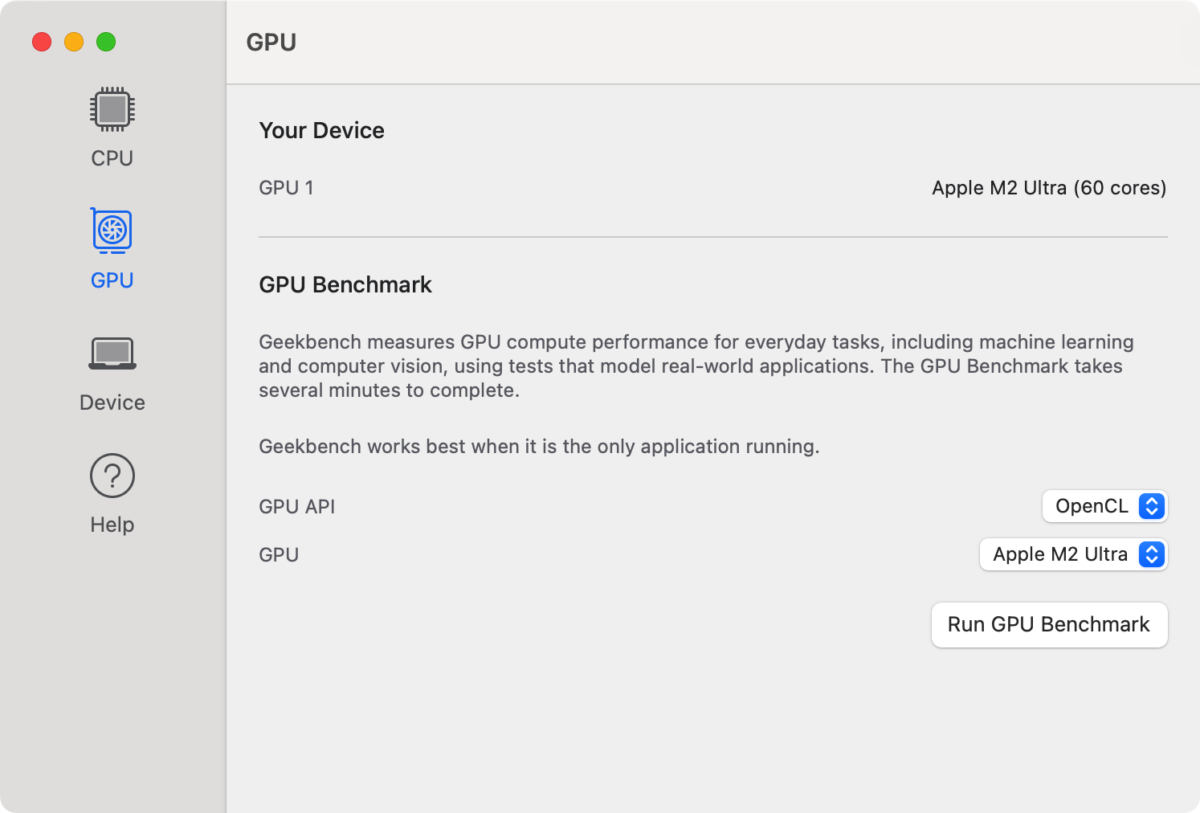Viewport: 1200px width, 813px height.
Task: Click the GPU title in the window header
Action: click(x=271, y=42)
